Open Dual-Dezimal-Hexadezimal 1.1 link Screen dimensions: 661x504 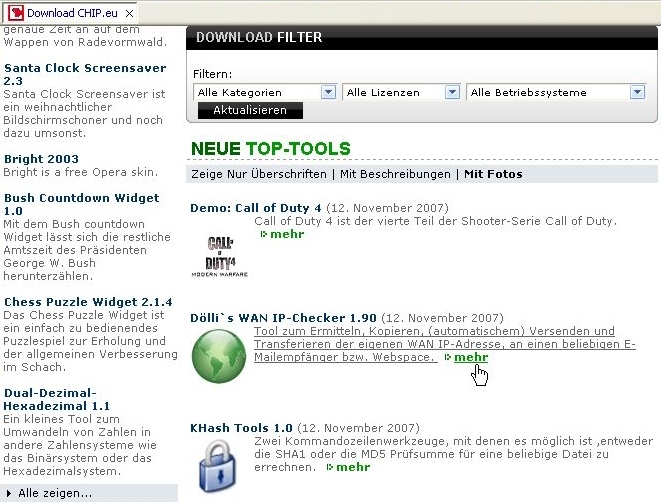pyautogui.click(x=56, y=399)
